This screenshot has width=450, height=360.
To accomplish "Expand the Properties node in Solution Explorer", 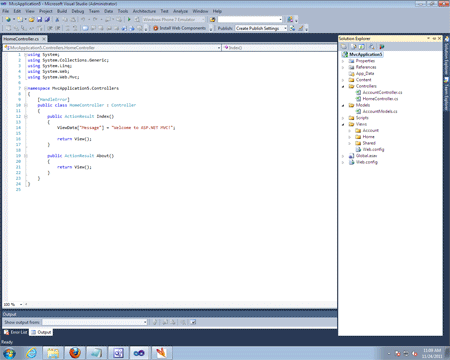I will click(343, 61).
